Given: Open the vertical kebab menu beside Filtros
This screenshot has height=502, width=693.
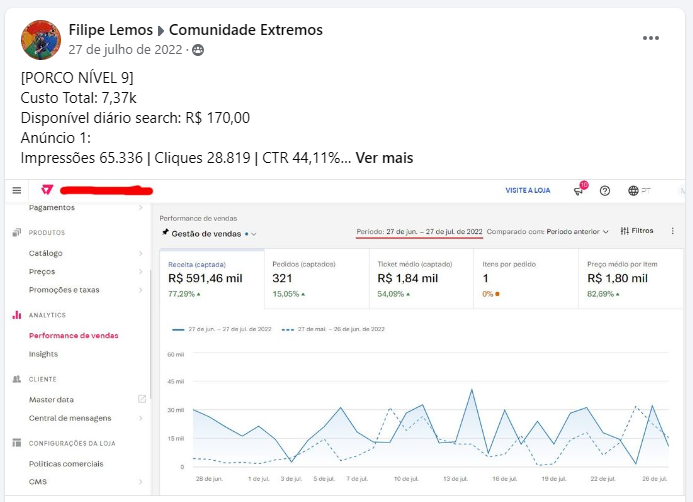Looking at the screenshot, I should 672,231.
